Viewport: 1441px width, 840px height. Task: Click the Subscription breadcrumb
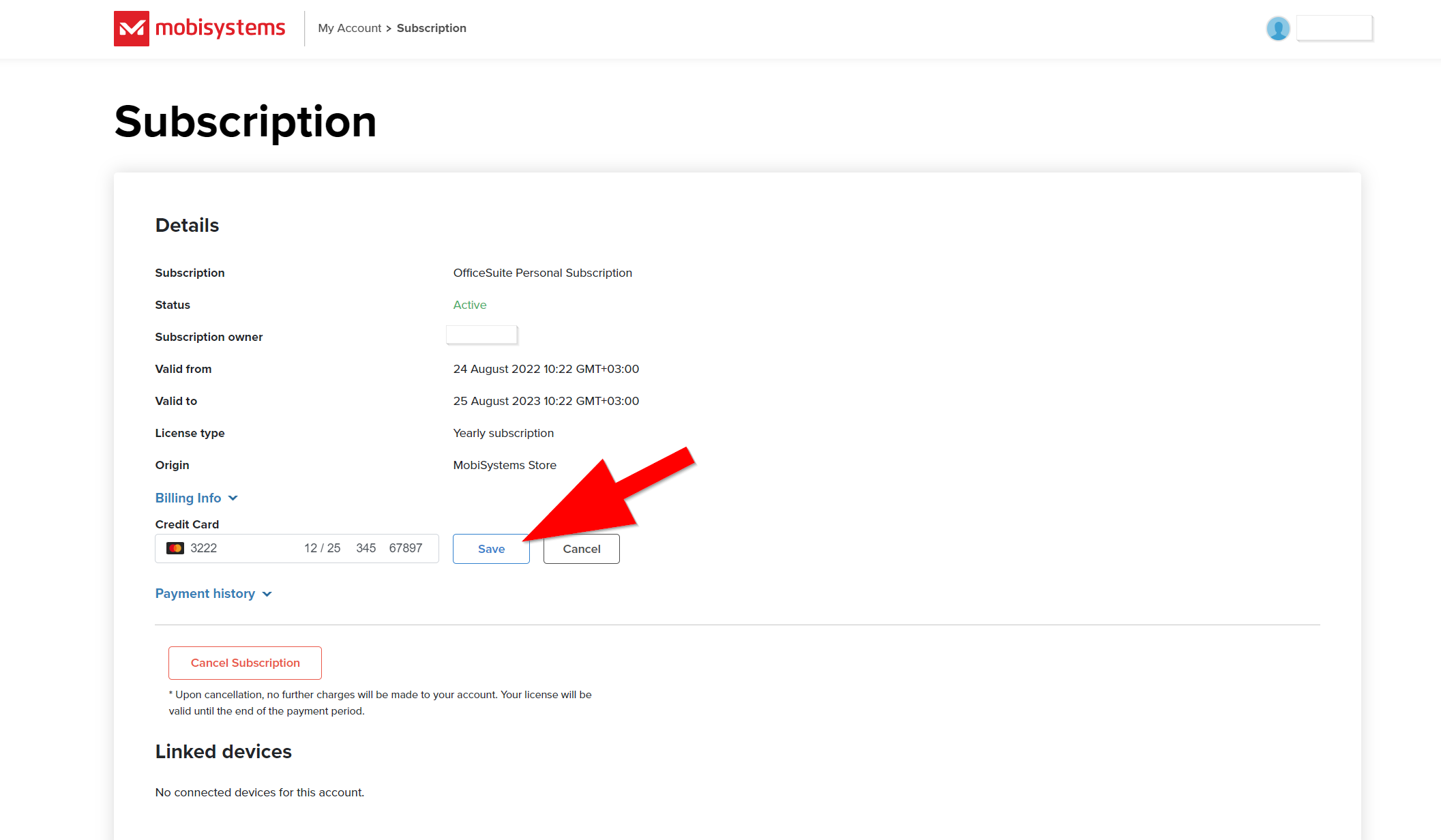click(x=432, y=28)
